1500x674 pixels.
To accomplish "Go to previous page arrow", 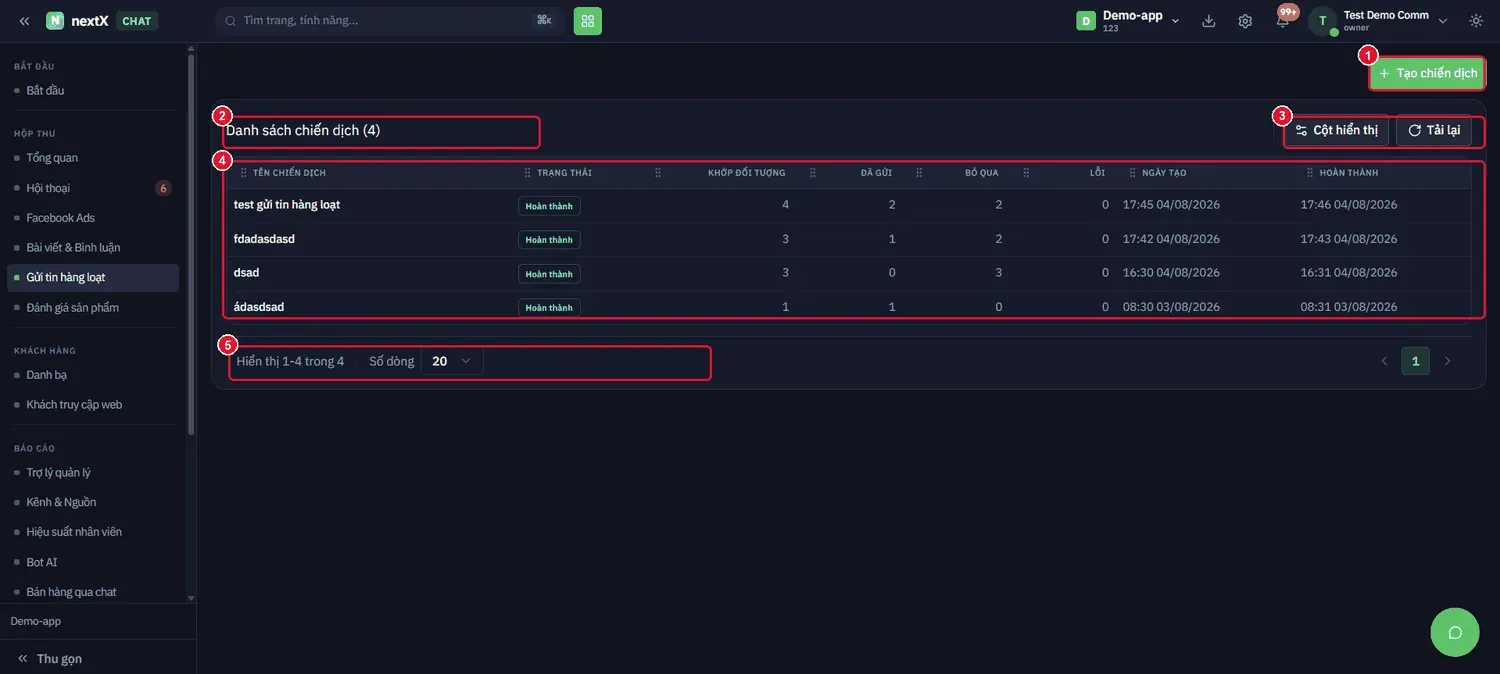I will [x=1384, y=361].
